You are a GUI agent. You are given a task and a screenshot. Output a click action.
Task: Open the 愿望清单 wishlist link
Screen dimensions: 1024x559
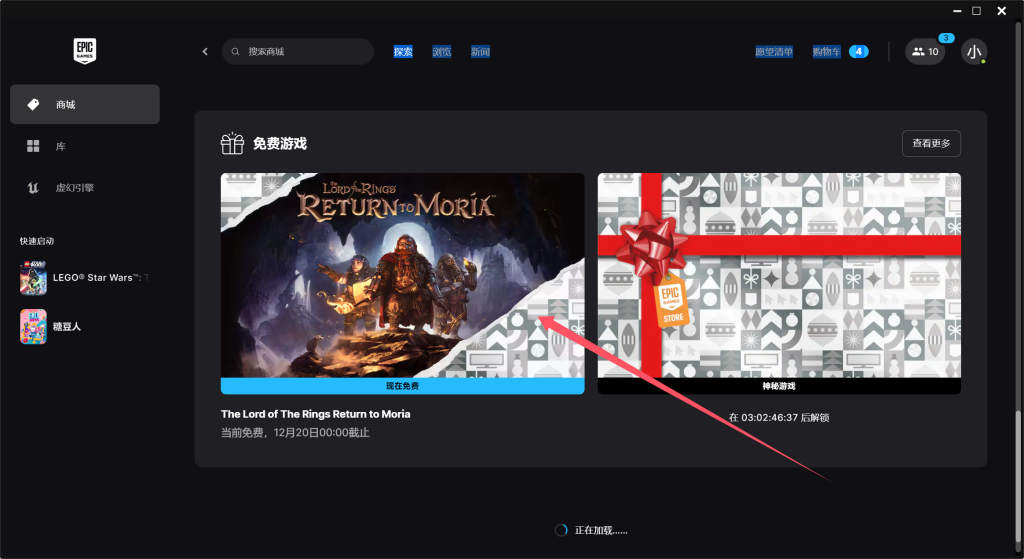(774, 52)
